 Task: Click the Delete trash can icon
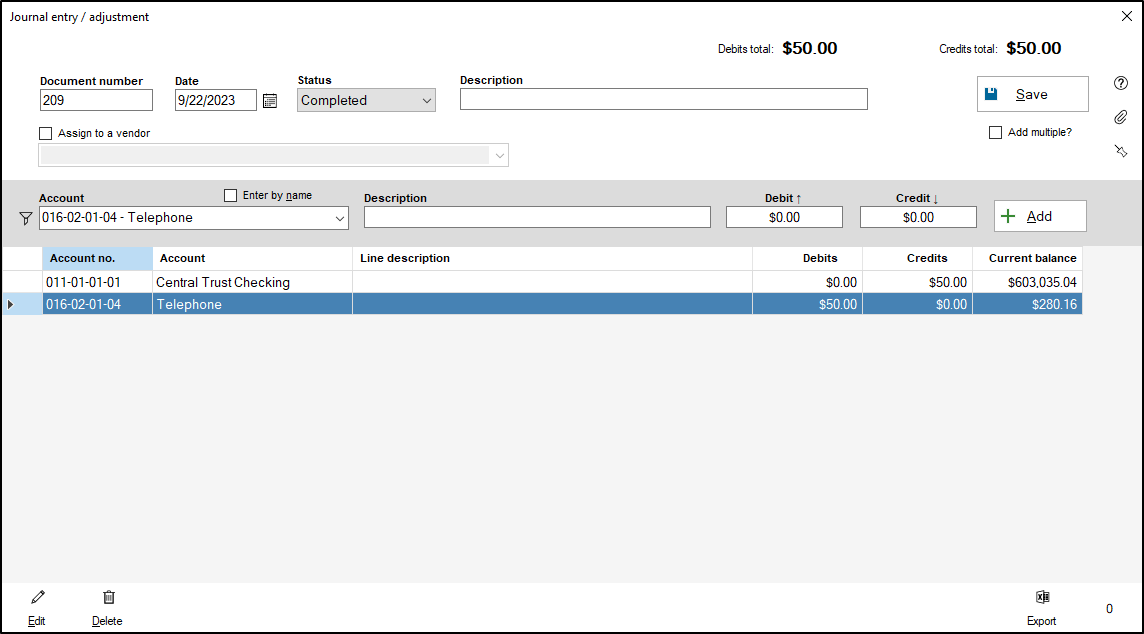[108, 598]
